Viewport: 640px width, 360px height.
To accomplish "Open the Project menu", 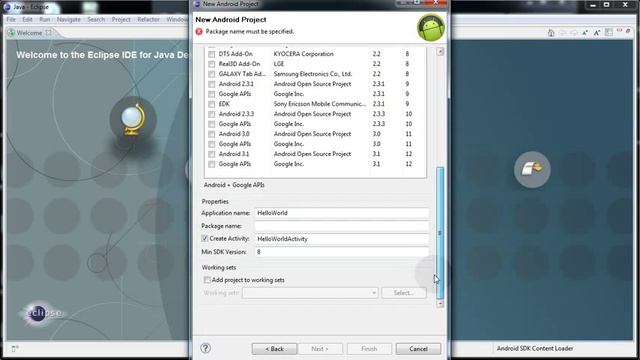I will [121, 19].
